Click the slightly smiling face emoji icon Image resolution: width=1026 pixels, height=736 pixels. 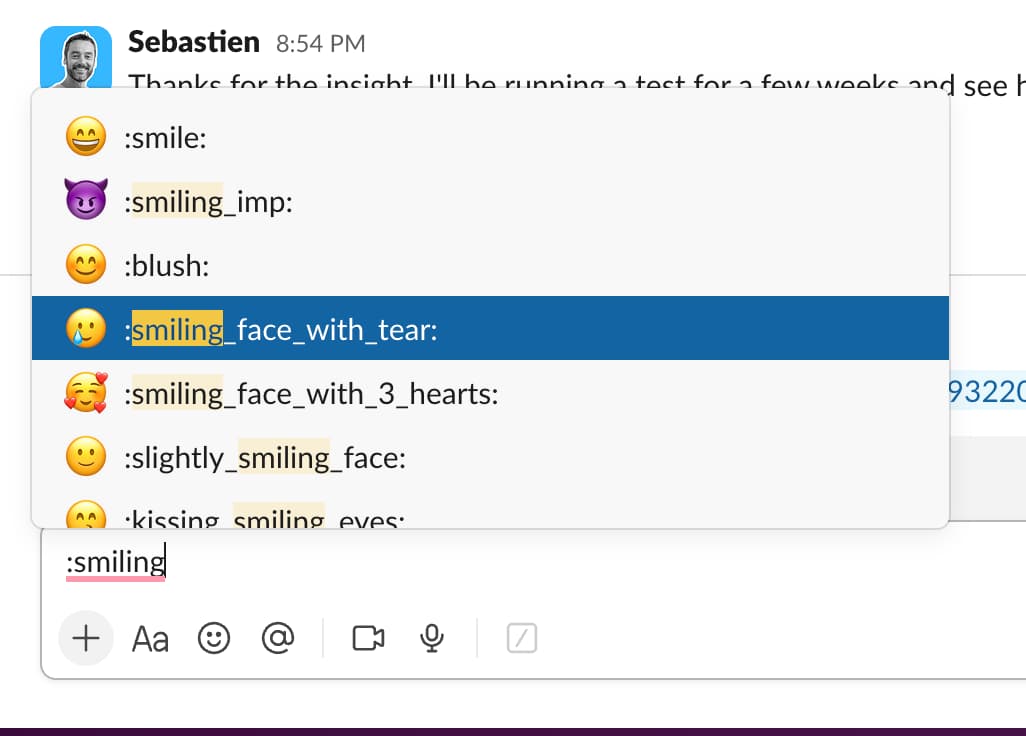[x=86, y=457]
